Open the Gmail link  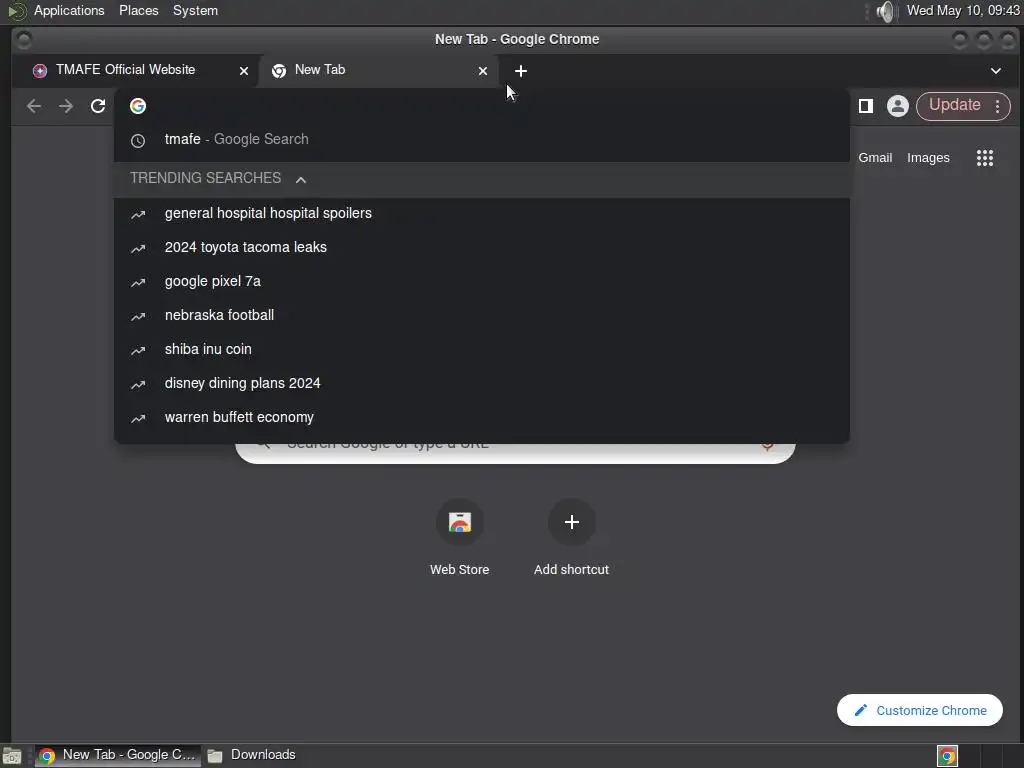pyautogui.click(x=875, y=157)
